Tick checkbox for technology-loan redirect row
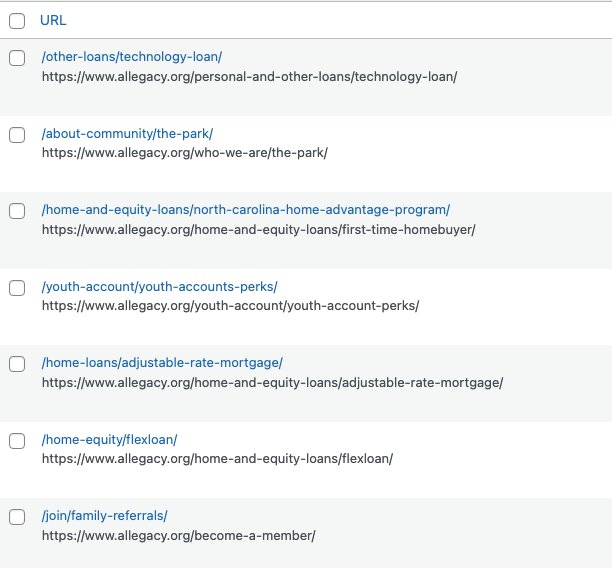The width and height of the screenshot is (612, 568). pyautogui.click(x=17, y=58)
